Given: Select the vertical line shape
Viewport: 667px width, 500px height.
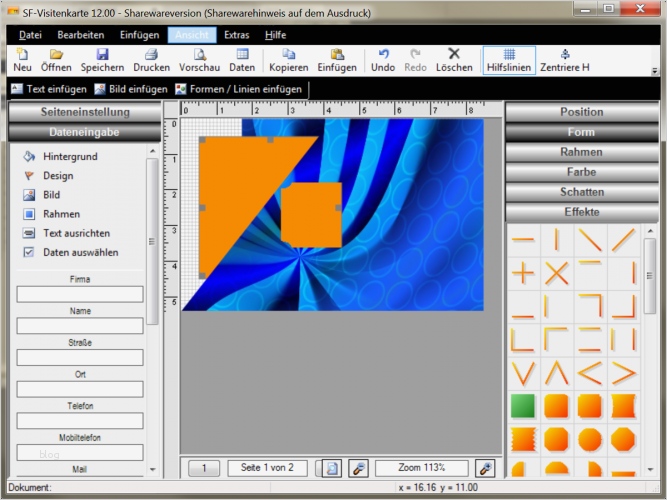Looking at the screenshot, I should click(x=556, y=240).
